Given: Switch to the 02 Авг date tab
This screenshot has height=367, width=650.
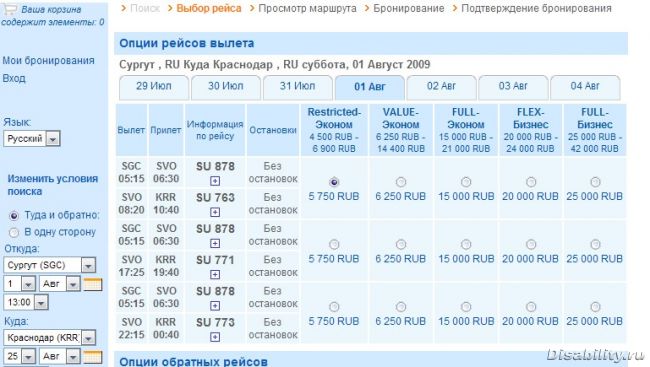Looking at the screenshot, I should click(441, 87).
